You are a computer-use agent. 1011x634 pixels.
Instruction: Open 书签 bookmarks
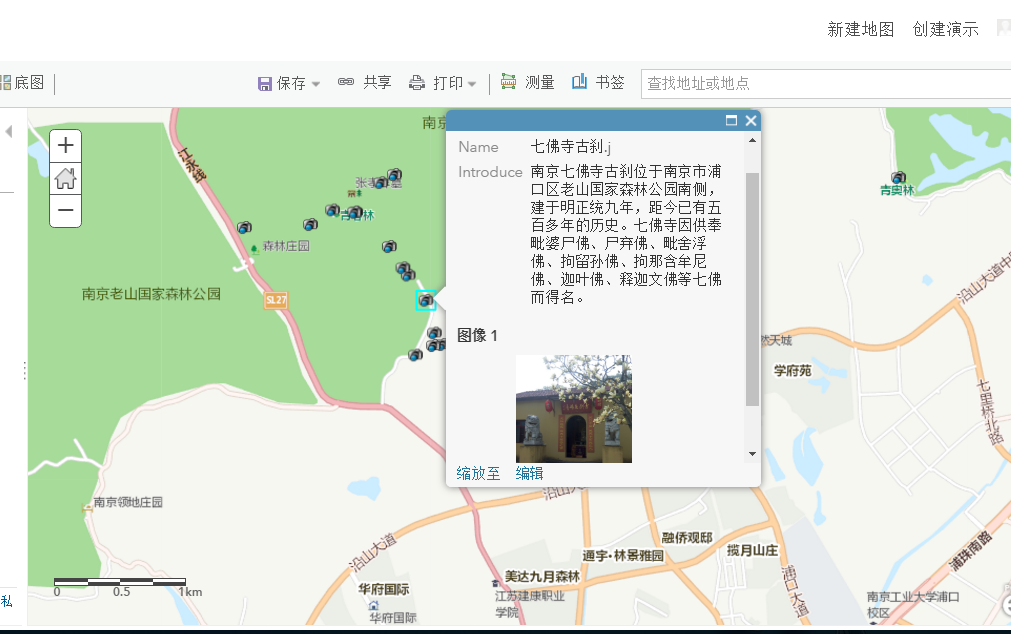click(x=598, y=82)
